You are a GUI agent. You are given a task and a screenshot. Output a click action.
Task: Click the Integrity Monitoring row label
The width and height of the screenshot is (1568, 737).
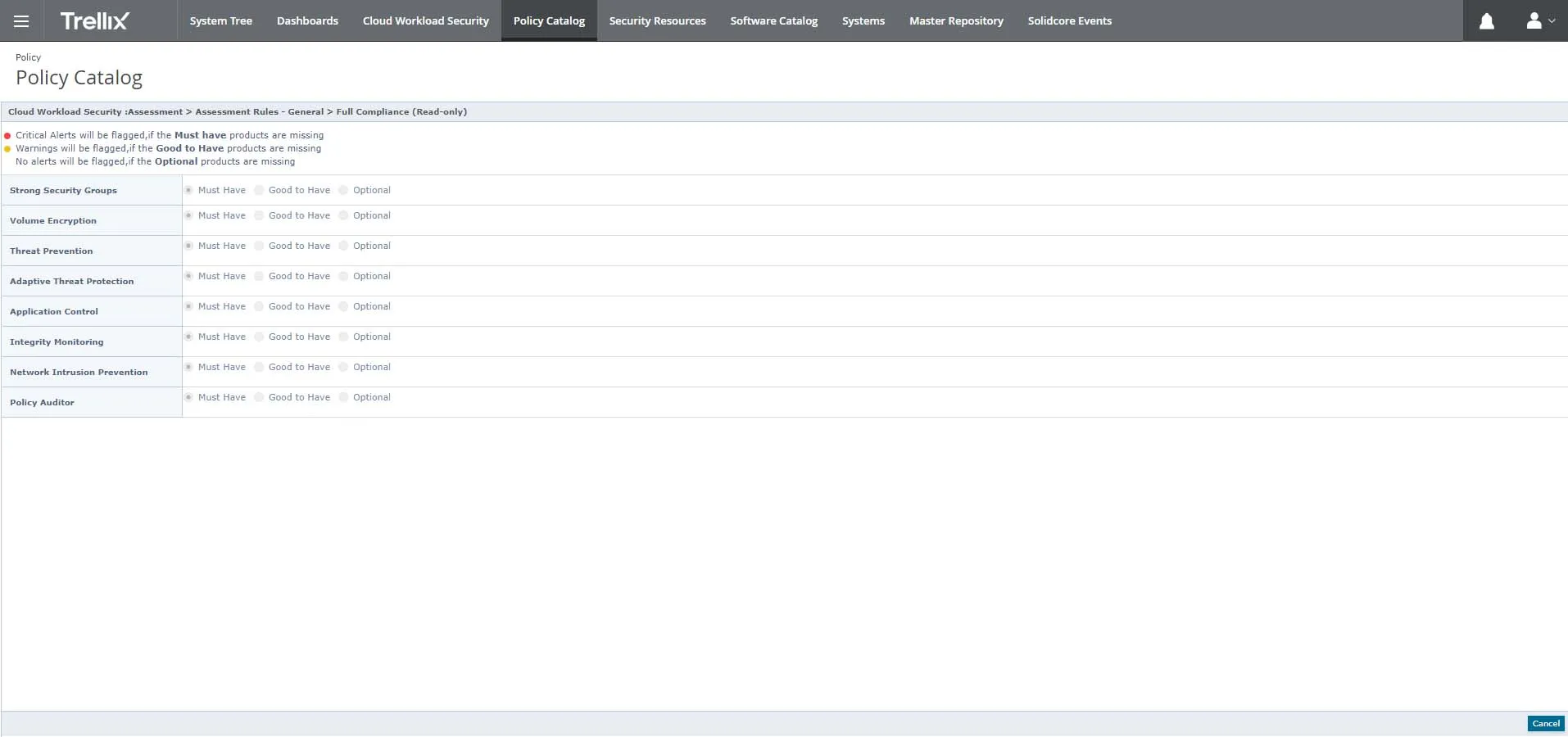[57, 342]
